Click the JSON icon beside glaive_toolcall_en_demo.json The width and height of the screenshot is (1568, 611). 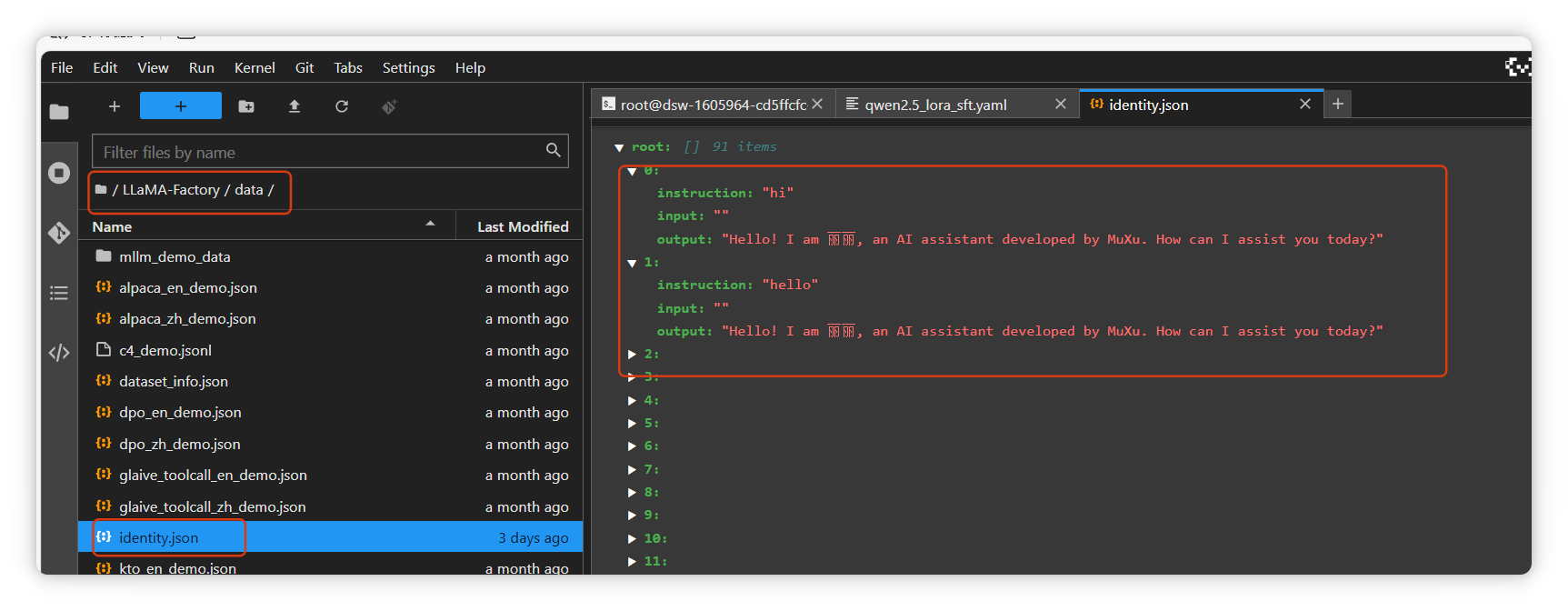[x=104, y=474]
